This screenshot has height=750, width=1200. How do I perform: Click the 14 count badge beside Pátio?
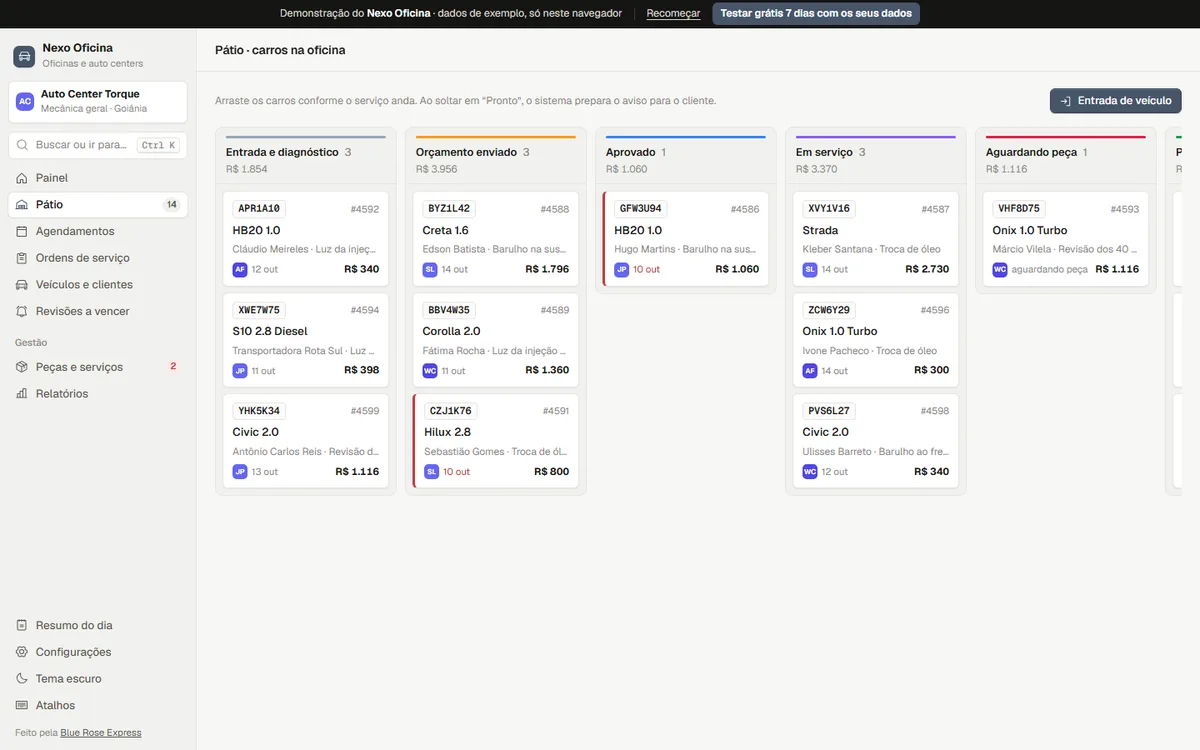pyautogui.click(x=172, y=205)
